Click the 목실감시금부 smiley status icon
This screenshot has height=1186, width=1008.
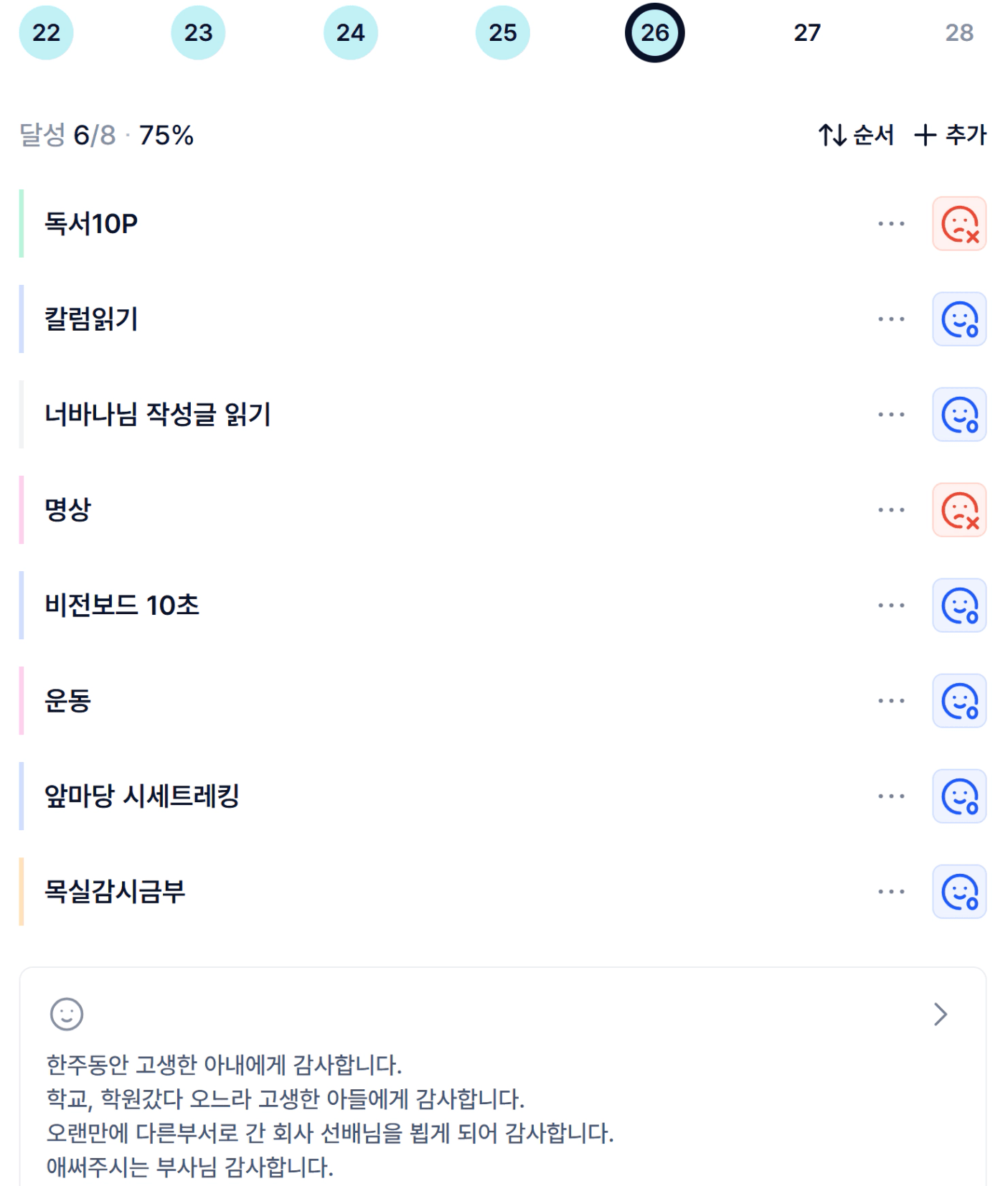click(958, 892)
